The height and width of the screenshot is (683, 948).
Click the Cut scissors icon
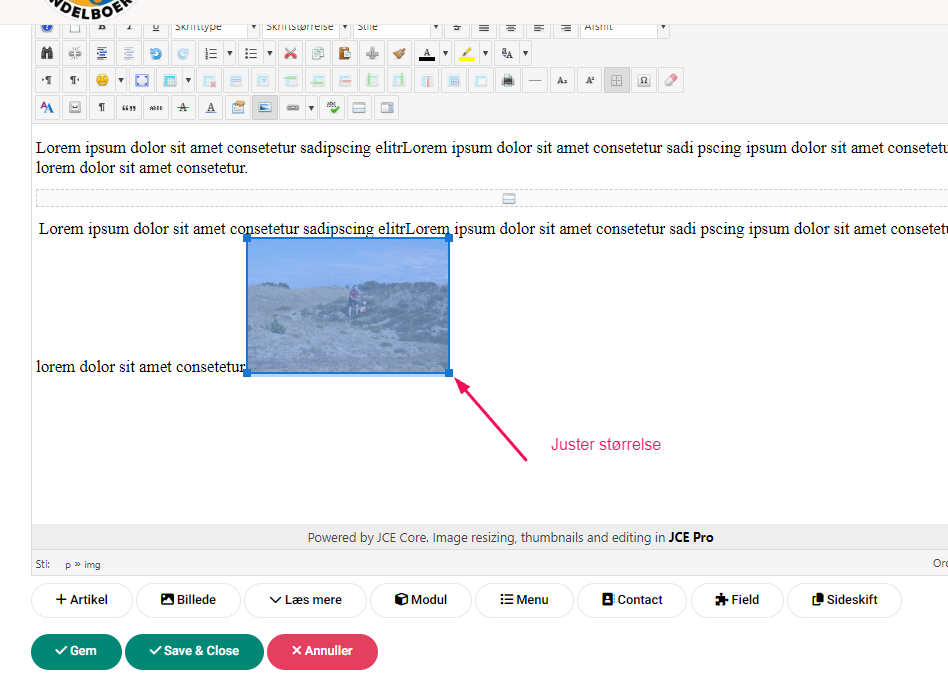click(290, 53)
